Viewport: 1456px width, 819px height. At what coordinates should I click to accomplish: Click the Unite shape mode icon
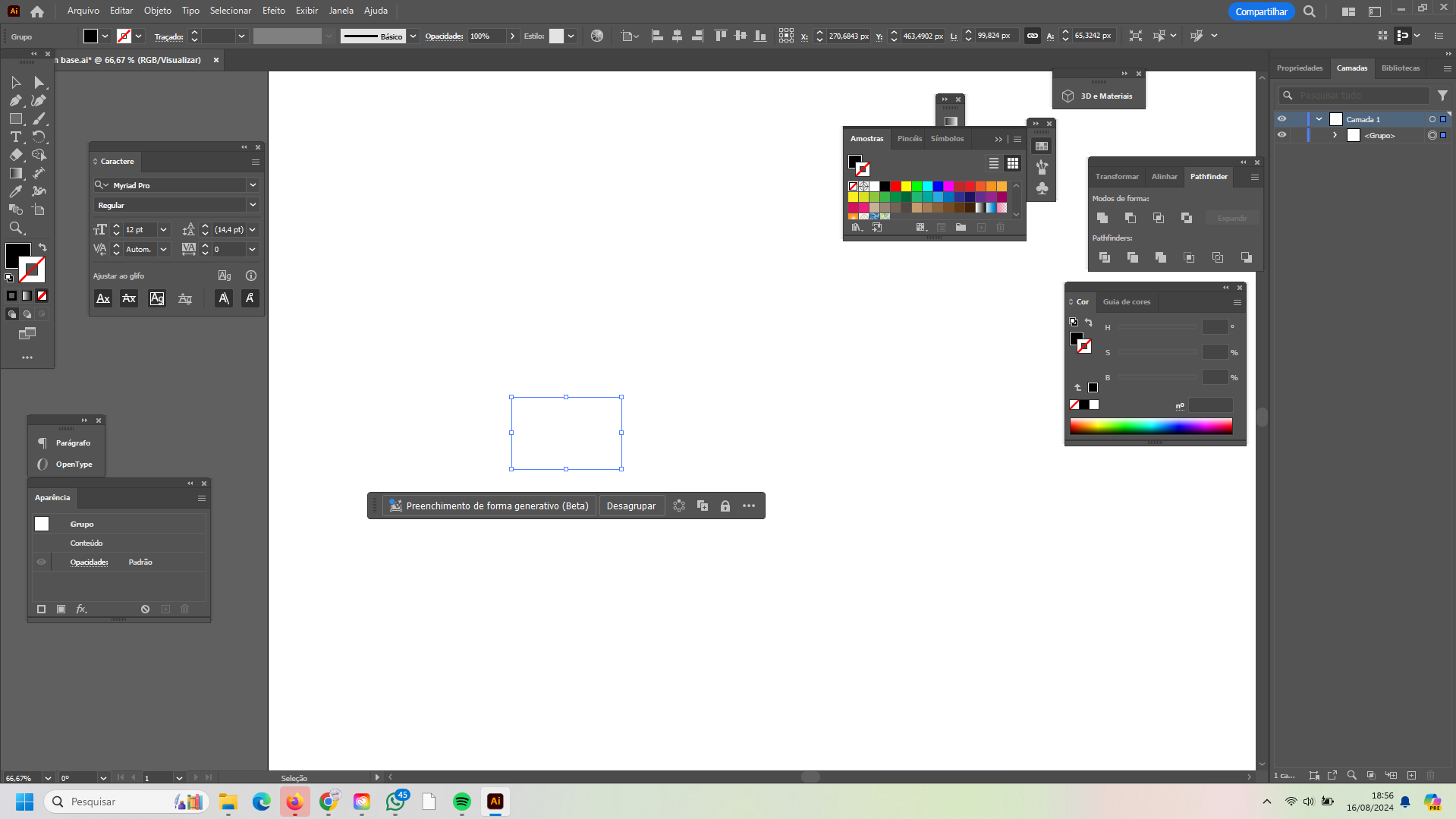click(x=1102, y=218)
